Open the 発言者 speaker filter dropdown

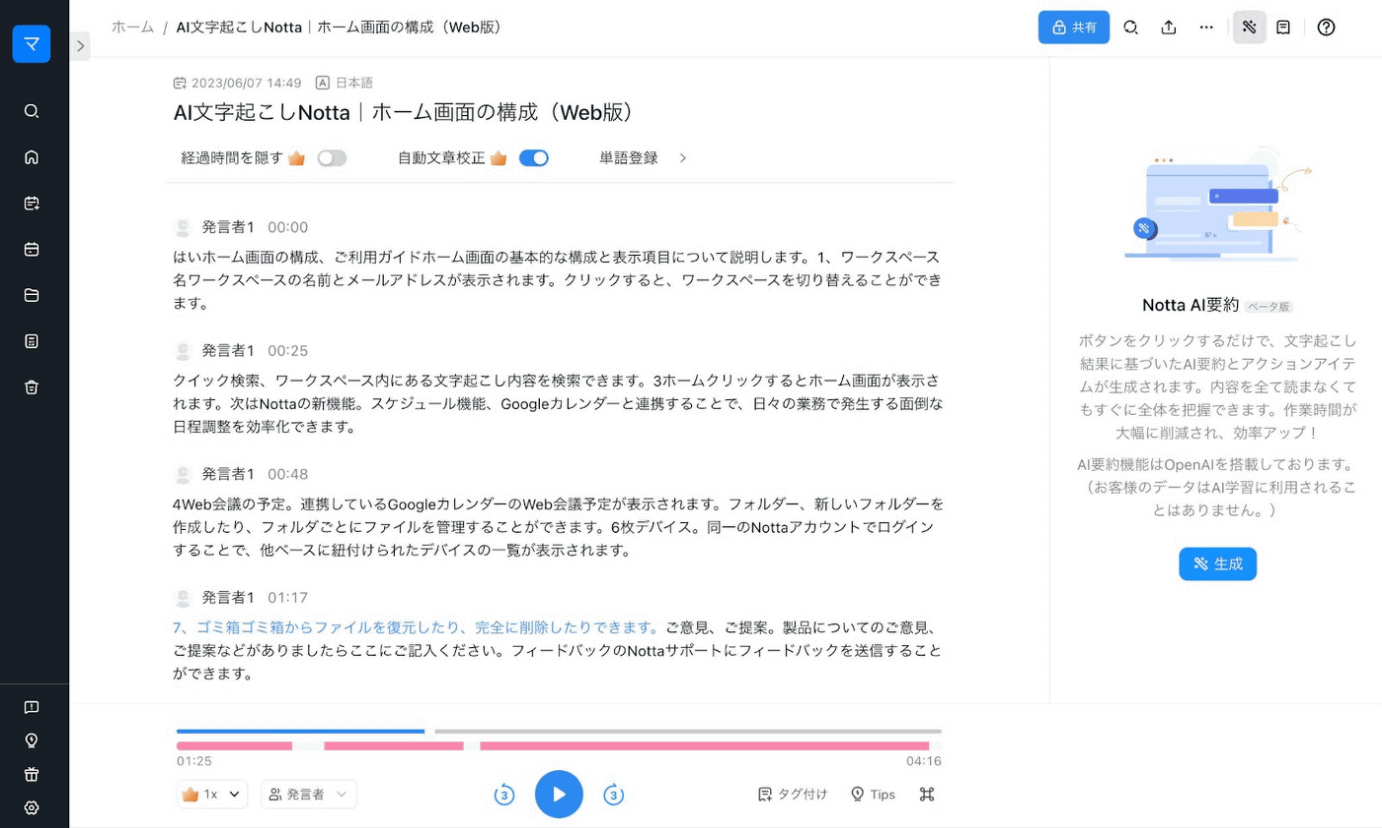pos(309,794)
